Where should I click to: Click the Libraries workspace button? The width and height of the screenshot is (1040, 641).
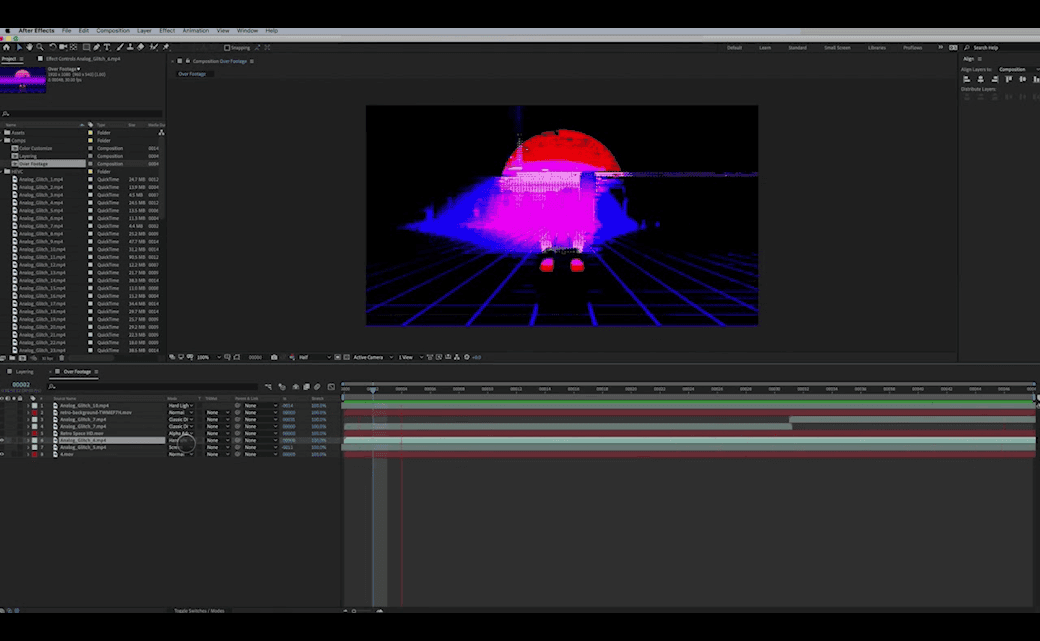[x=877, y=48]
